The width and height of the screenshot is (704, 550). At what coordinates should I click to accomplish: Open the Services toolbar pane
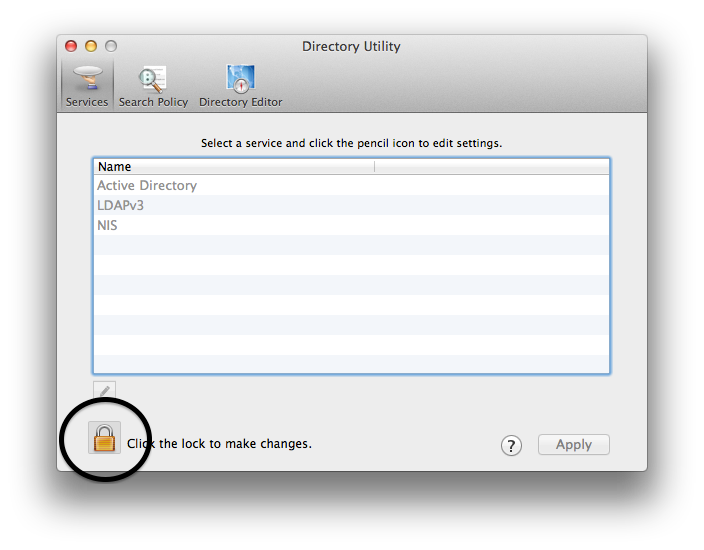click(87, 84)
